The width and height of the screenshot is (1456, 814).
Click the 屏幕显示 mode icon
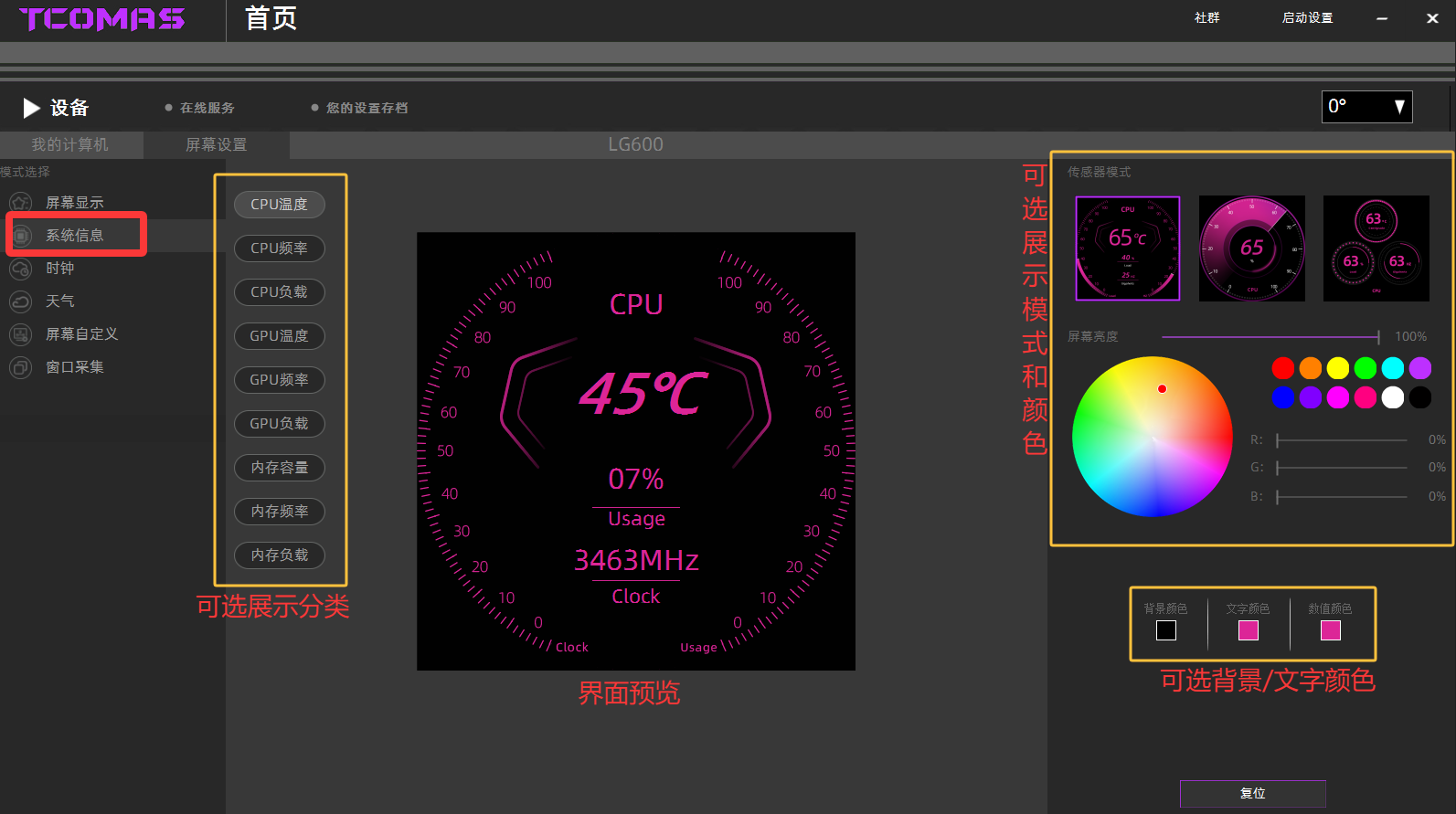[x=20, y=203]
